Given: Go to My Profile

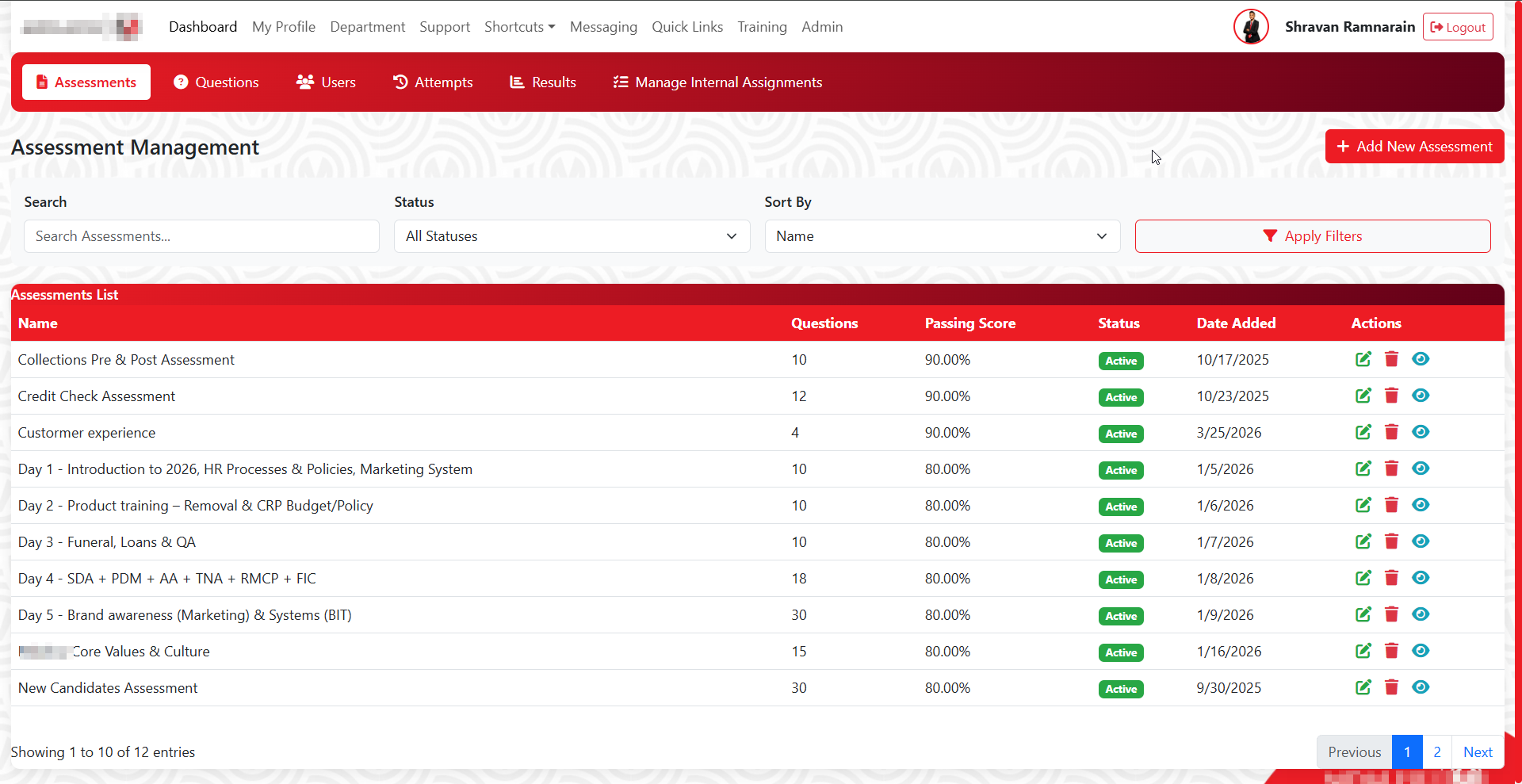Looking at the screenshot, I should point(284,27).
